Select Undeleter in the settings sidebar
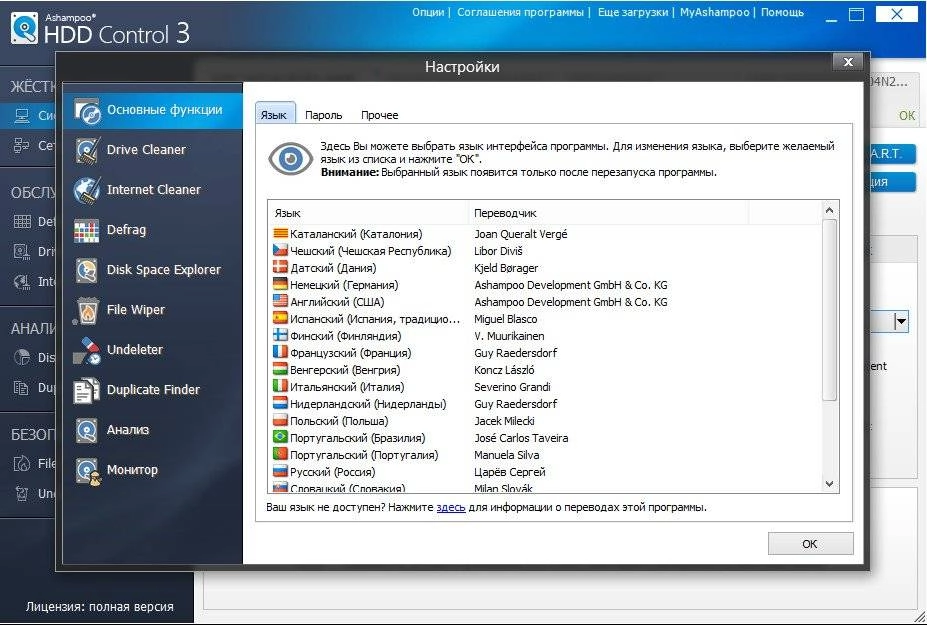927x625 pixels. pos(153,350)
